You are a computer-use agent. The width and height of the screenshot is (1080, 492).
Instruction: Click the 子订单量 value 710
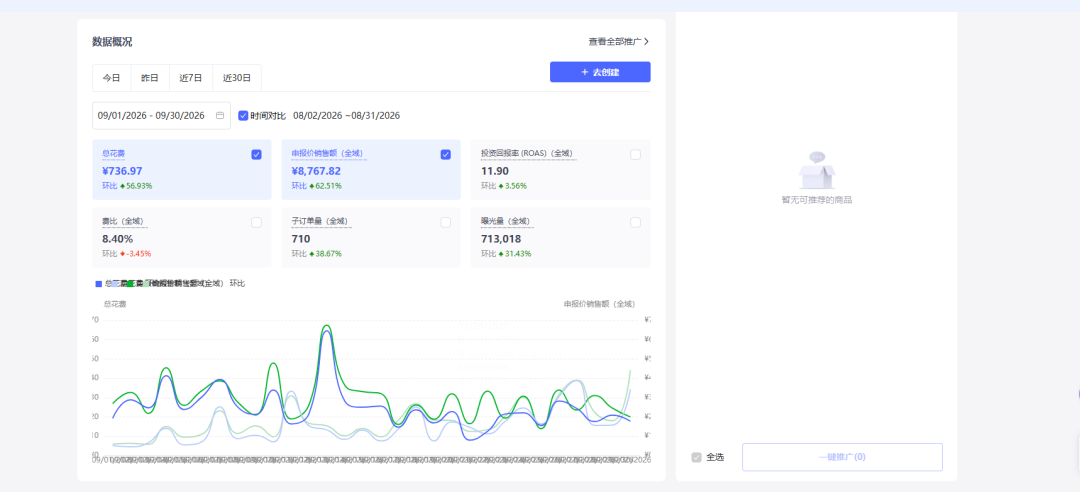coord(300,238)
